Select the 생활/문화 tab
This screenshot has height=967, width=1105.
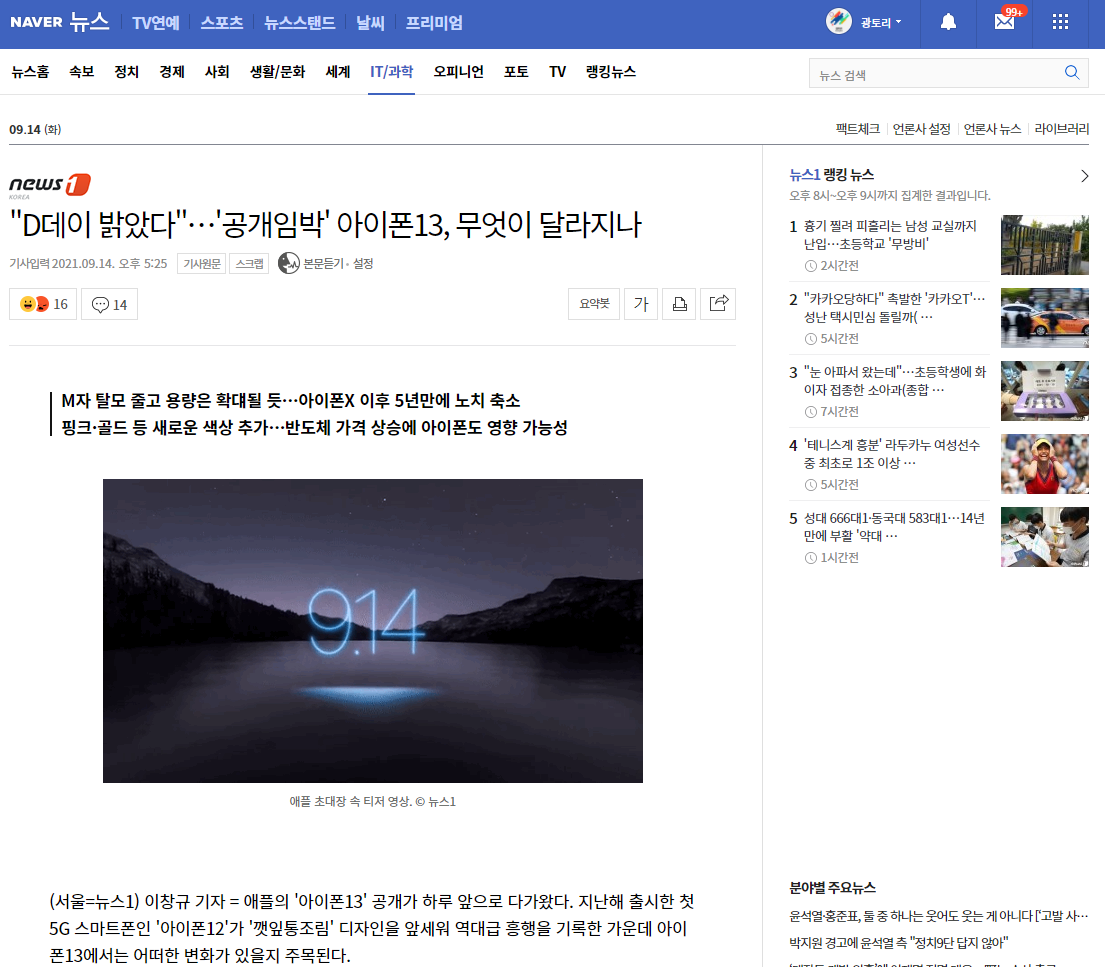point(278,72)
